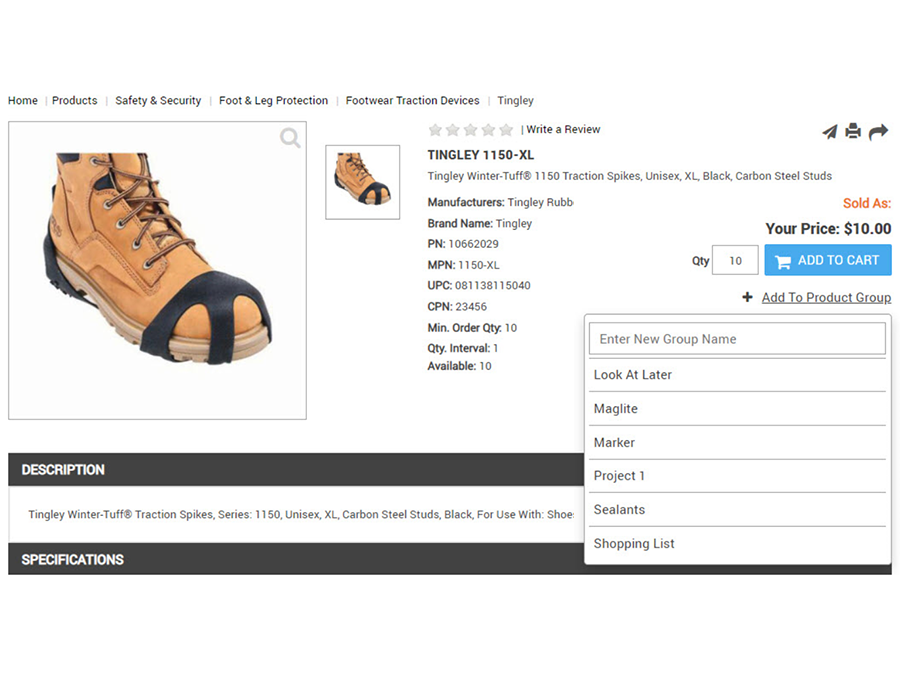This screenshot has height=673, width=900.
Task: Open Tingley breadcrumb link
Action: (515, 100)
